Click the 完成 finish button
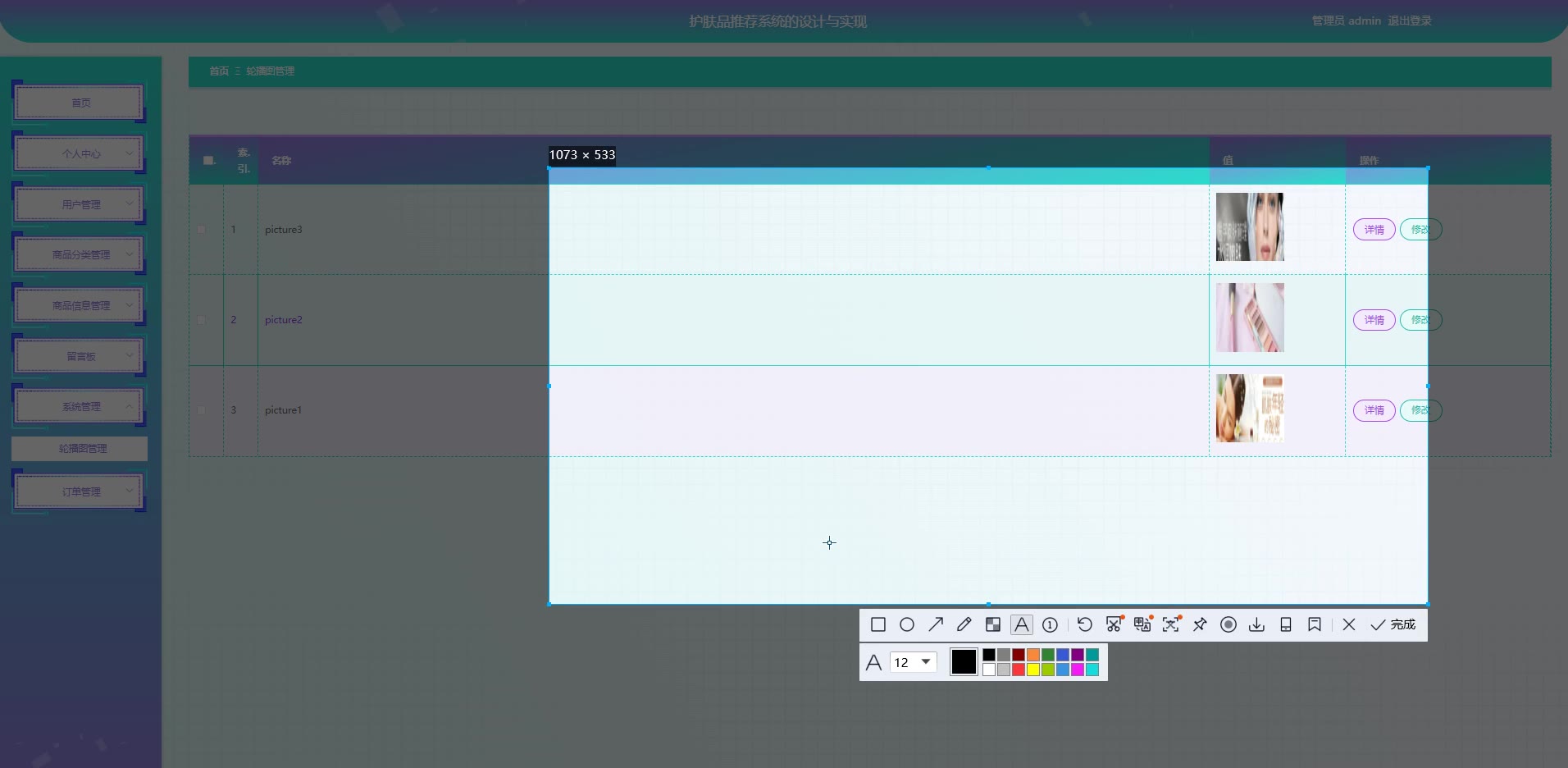The height and width of the screenshot is (768, 1568). click(1393, 624)
